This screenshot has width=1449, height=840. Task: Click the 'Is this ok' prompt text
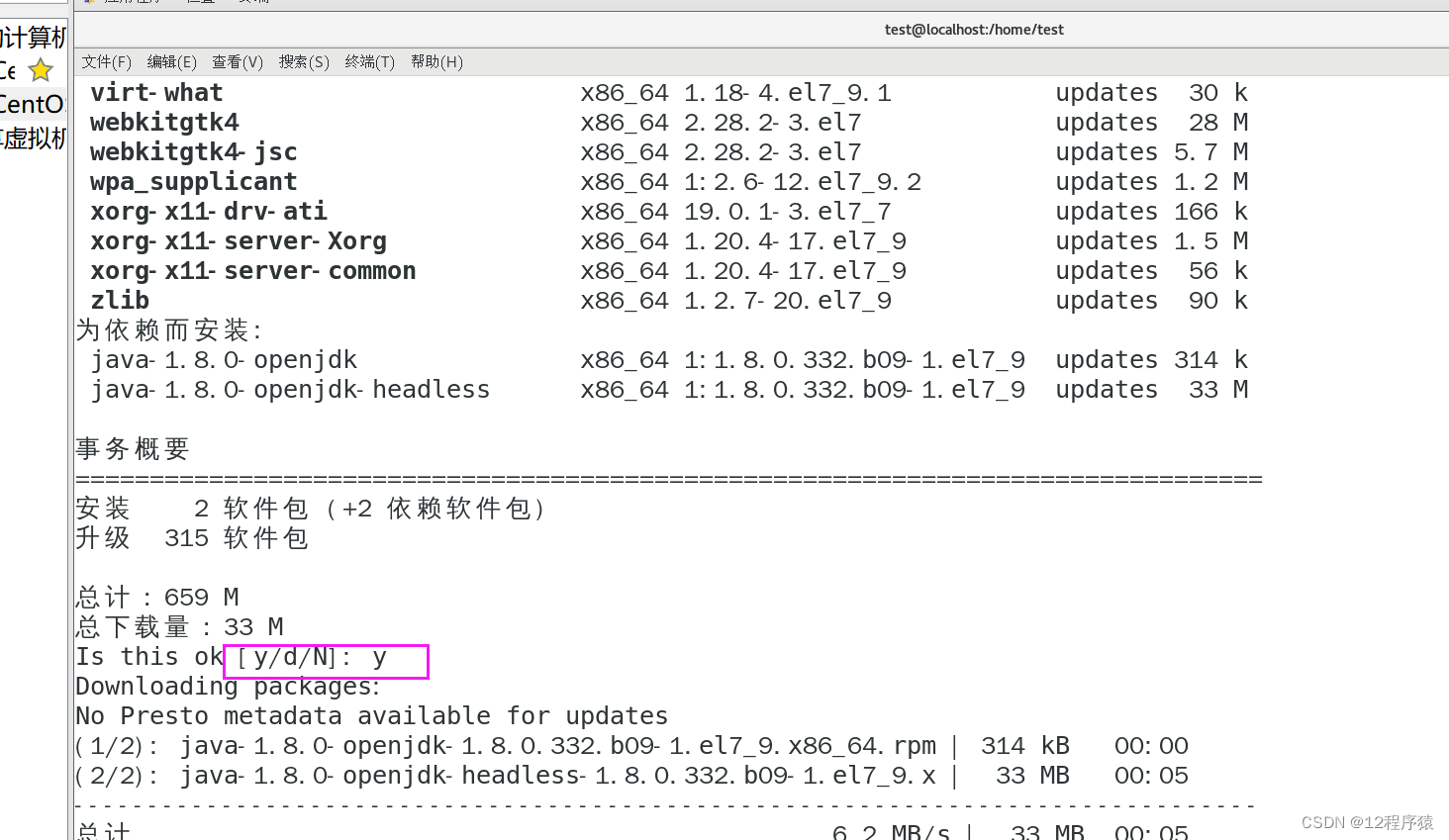point(149,657)
